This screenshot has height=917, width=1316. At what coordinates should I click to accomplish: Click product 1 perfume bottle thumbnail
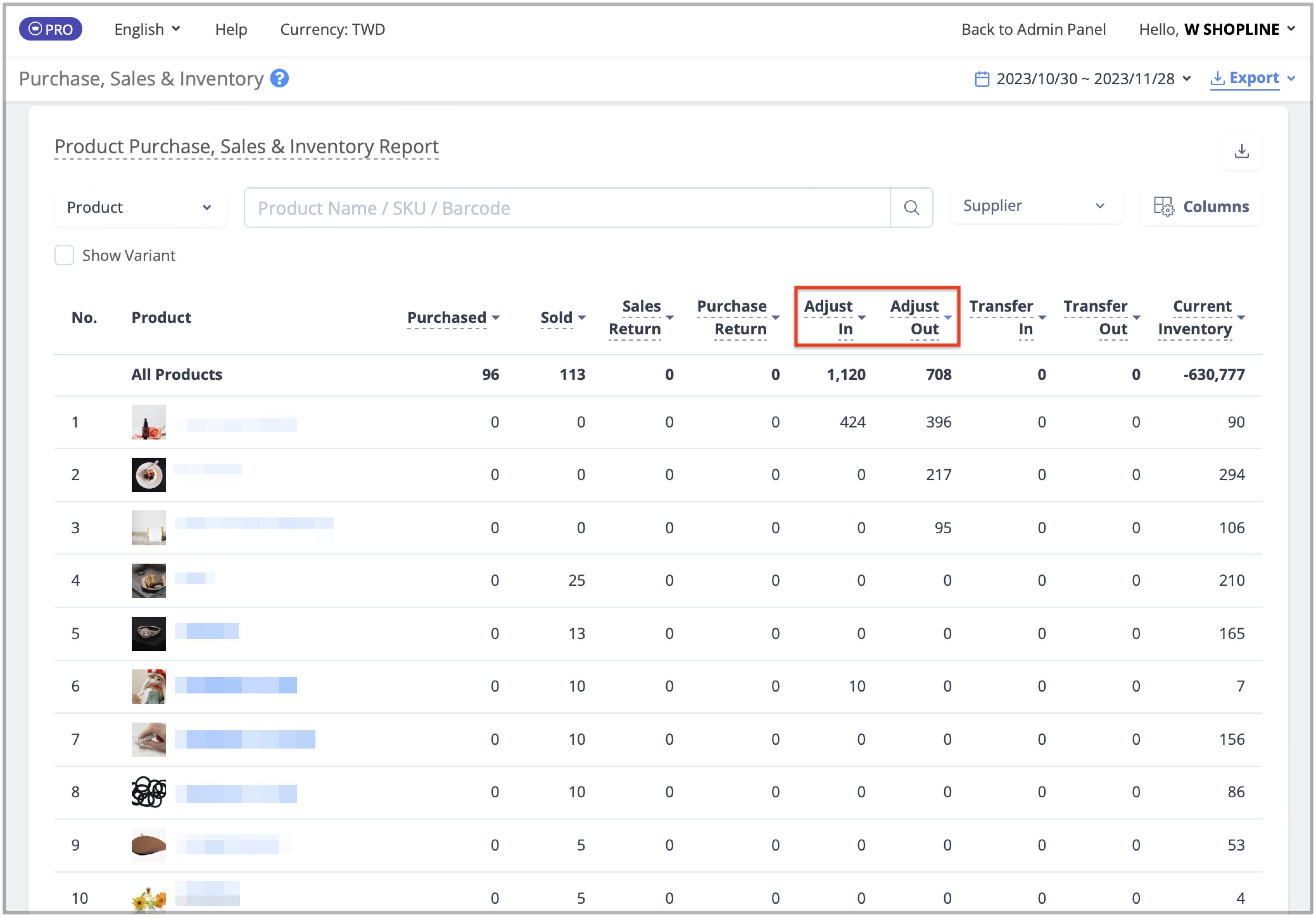tap(149, 422)
